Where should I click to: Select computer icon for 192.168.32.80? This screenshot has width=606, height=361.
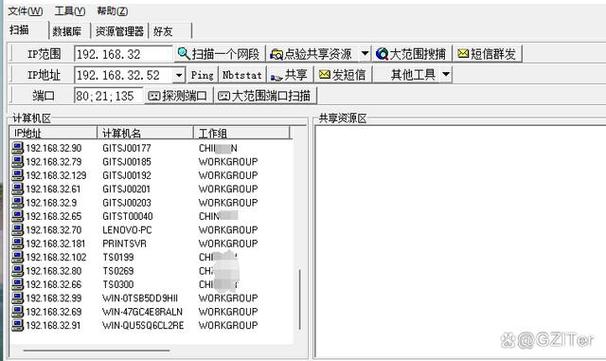pos(17,271)
